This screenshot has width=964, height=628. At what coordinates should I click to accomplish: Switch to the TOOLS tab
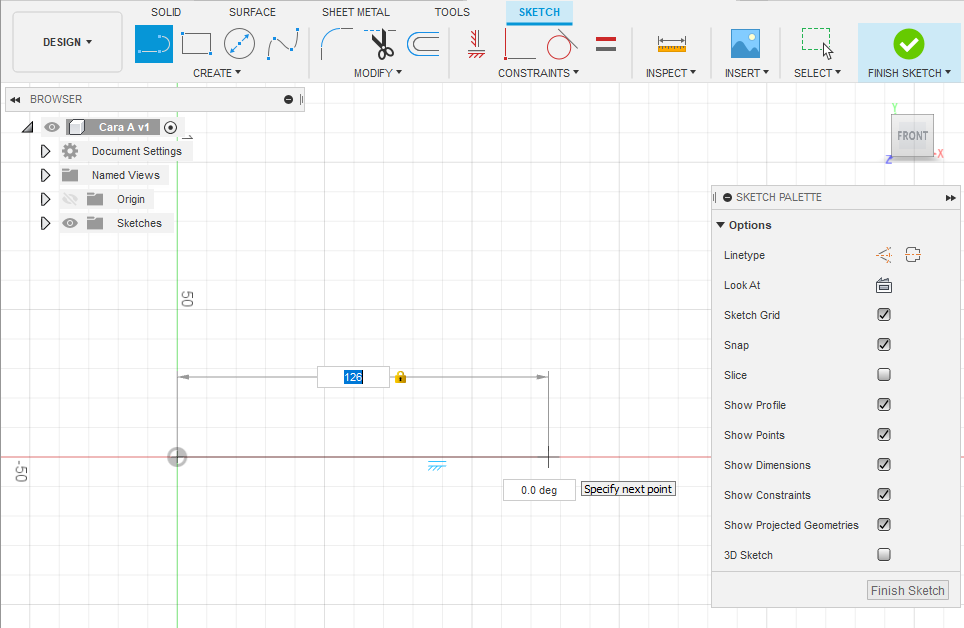point(452,12)
